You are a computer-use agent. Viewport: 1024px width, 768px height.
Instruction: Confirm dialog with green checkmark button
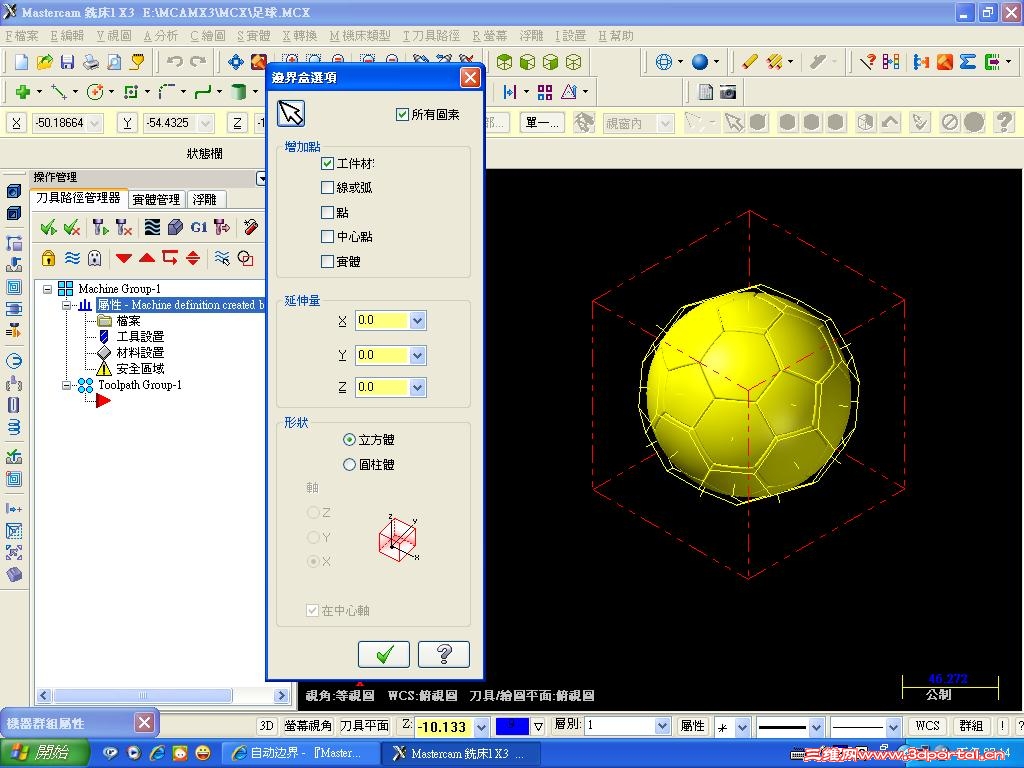pos(384,654)
